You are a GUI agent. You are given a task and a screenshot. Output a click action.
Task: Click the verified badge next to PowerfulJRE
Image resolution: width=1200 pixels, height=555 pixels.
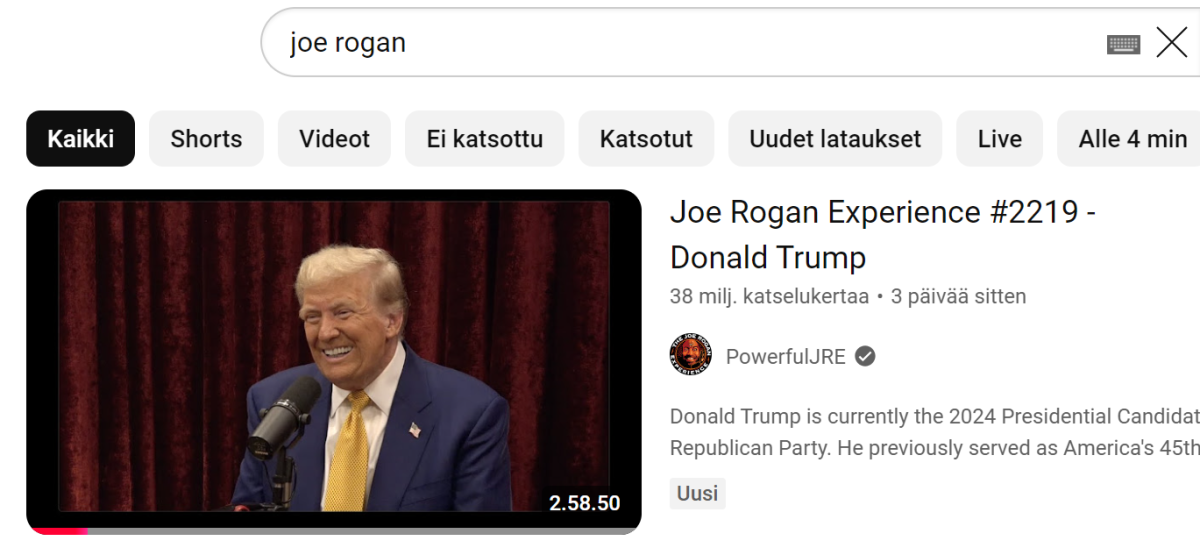(865, 356)
